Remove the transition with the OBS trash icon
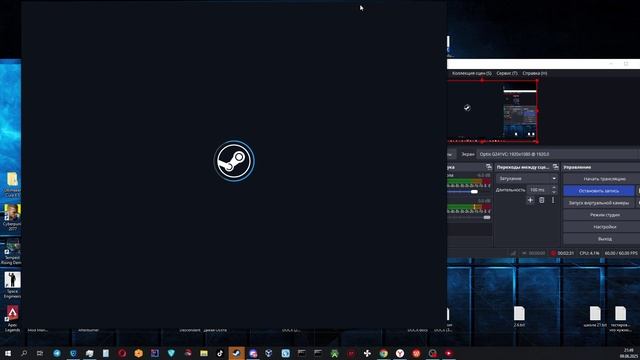This screenshot has width=640, height=360. pos(542,200)
